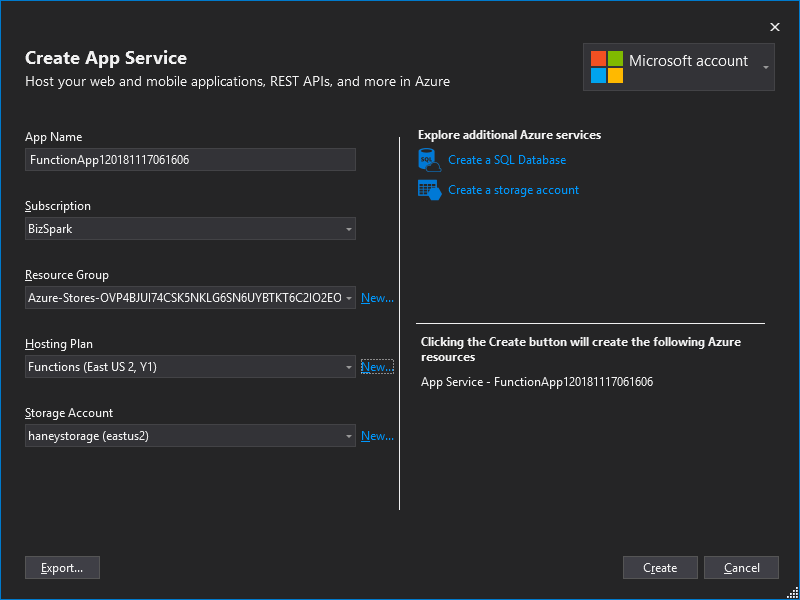The image size is (800, 600).
Task: Expand the Subscription dropdown showing BizSpark
Action: 190,229
